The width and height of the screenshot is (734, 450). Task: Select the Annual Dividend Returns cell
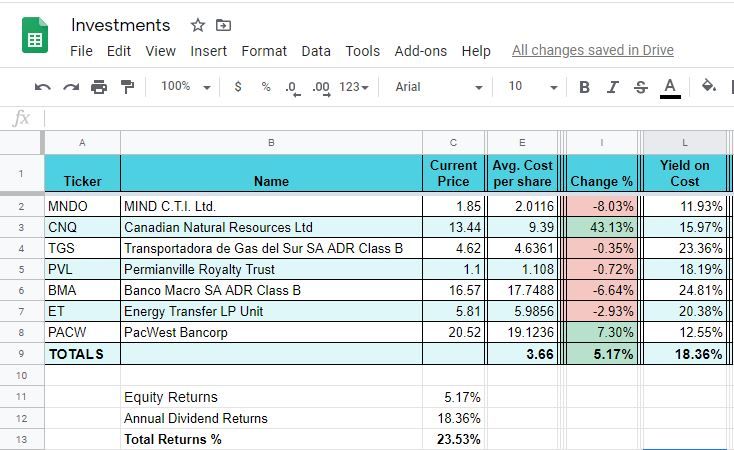[x=271, y=418]
